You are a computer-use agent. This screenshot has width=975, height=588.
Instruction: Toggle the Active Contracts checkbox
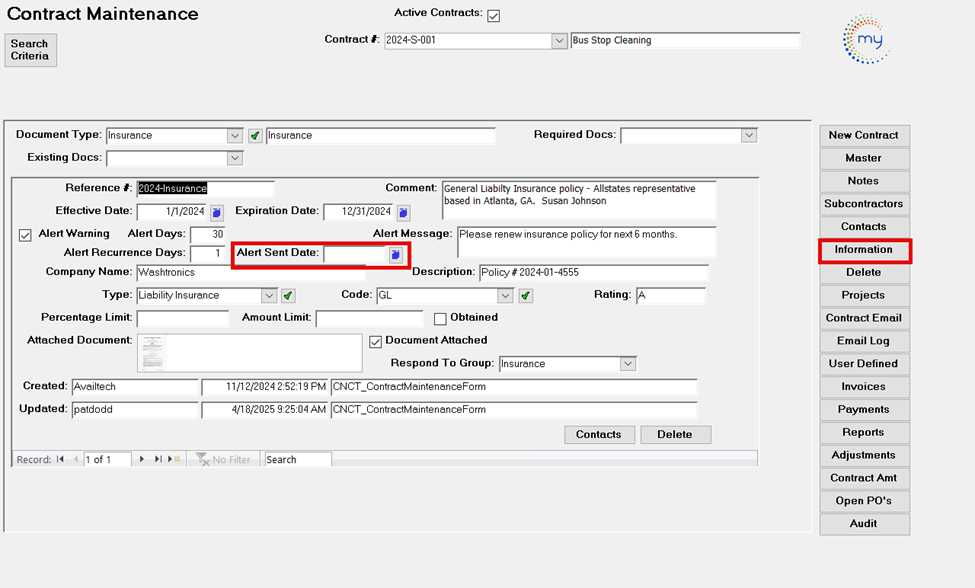coord(493,15)
